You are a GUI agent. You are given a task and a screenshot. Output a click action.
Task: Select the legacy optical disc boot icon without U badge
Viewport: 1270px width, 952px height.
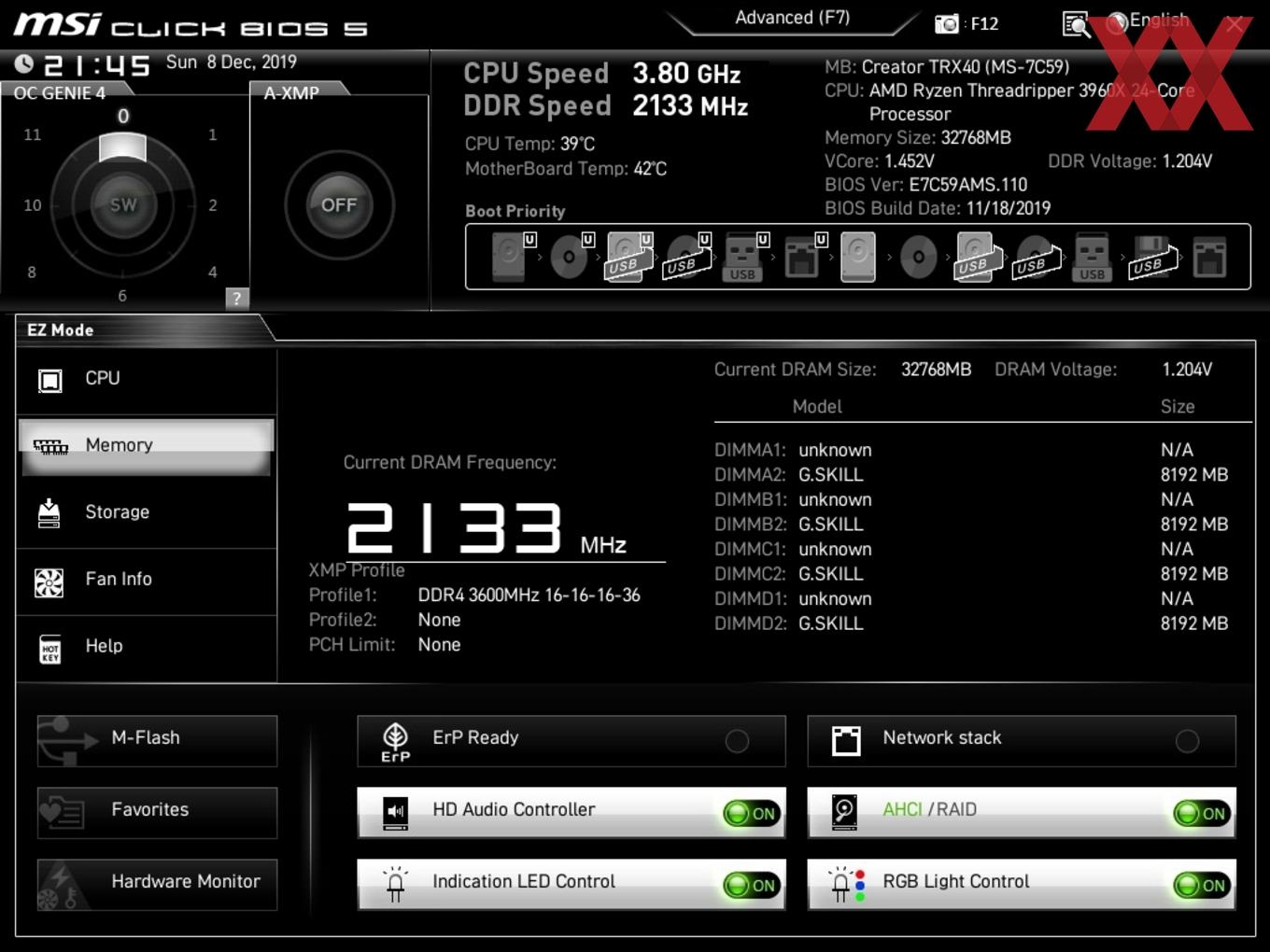[918, 257]
